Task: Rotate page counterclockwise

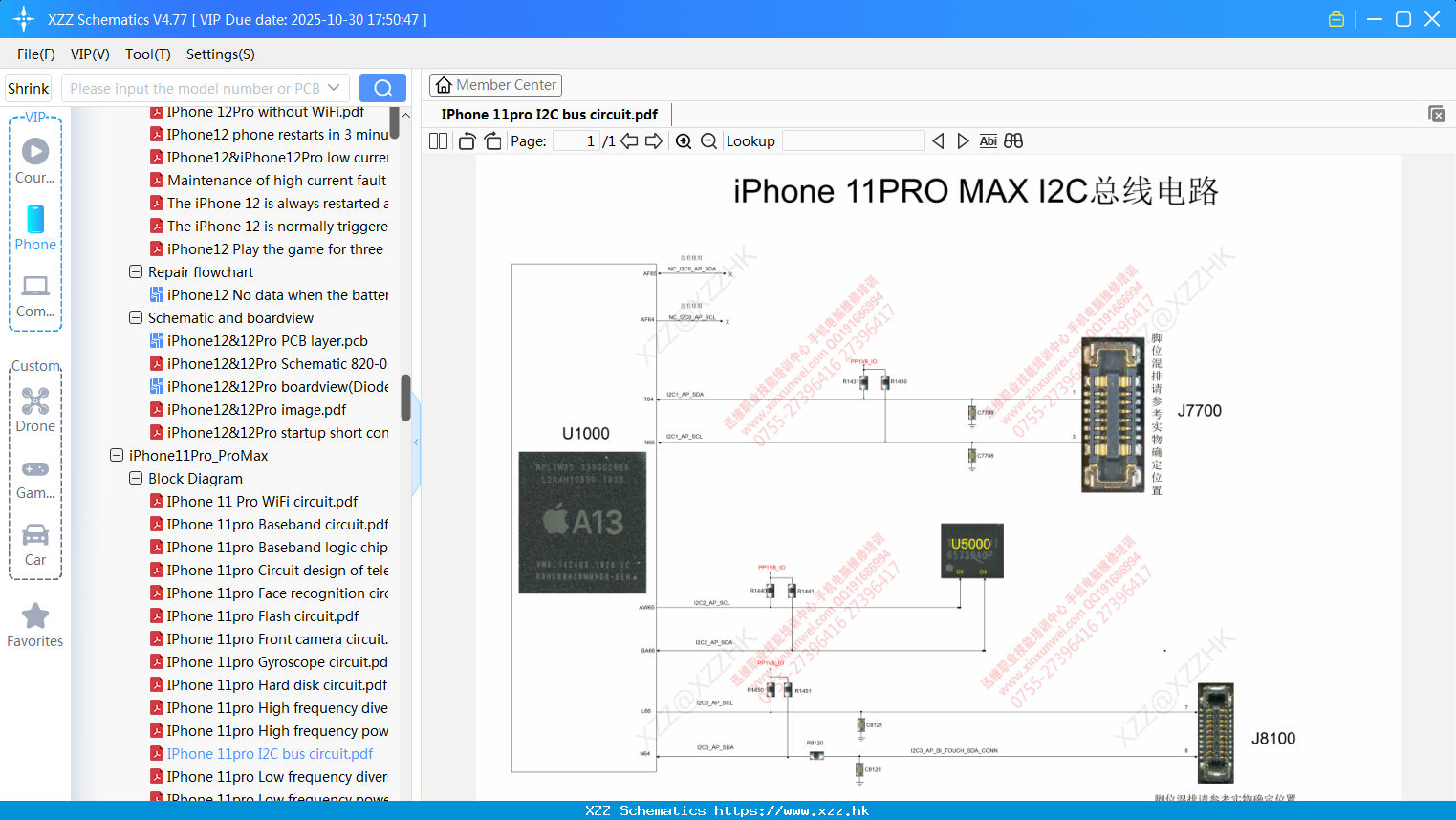Action: coord(467,141)
